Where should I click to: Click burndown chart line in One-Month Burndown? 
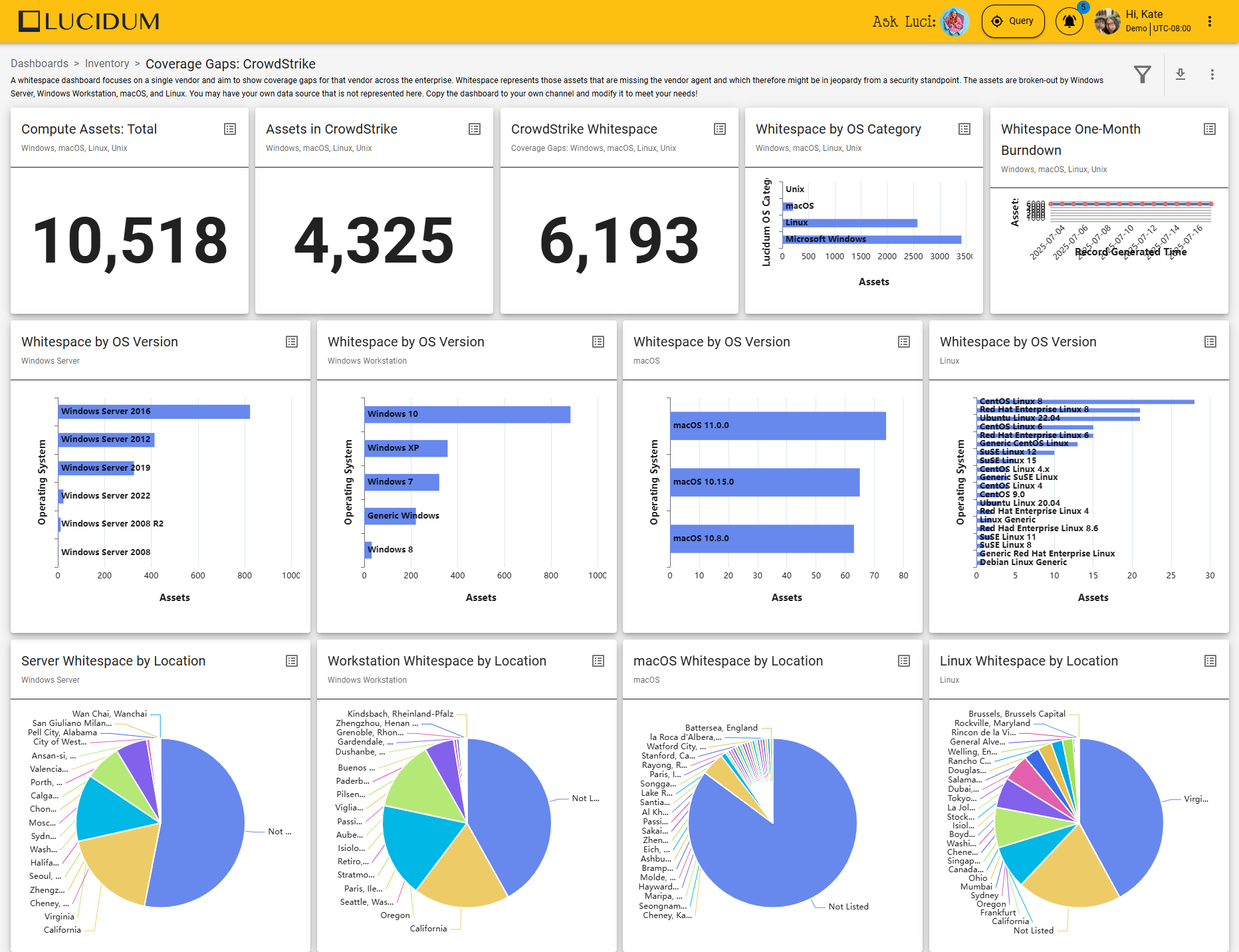pos(1132,204)
